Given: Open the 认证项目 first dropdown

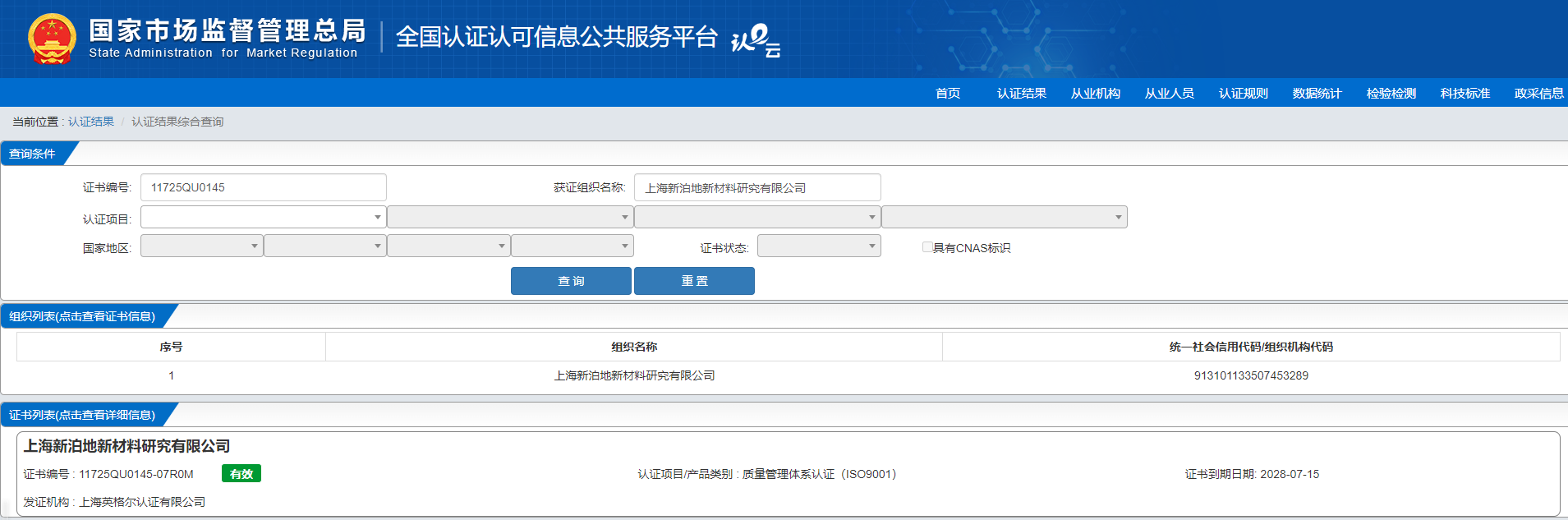Looking at the screenshot, I should tap(263, 217).
